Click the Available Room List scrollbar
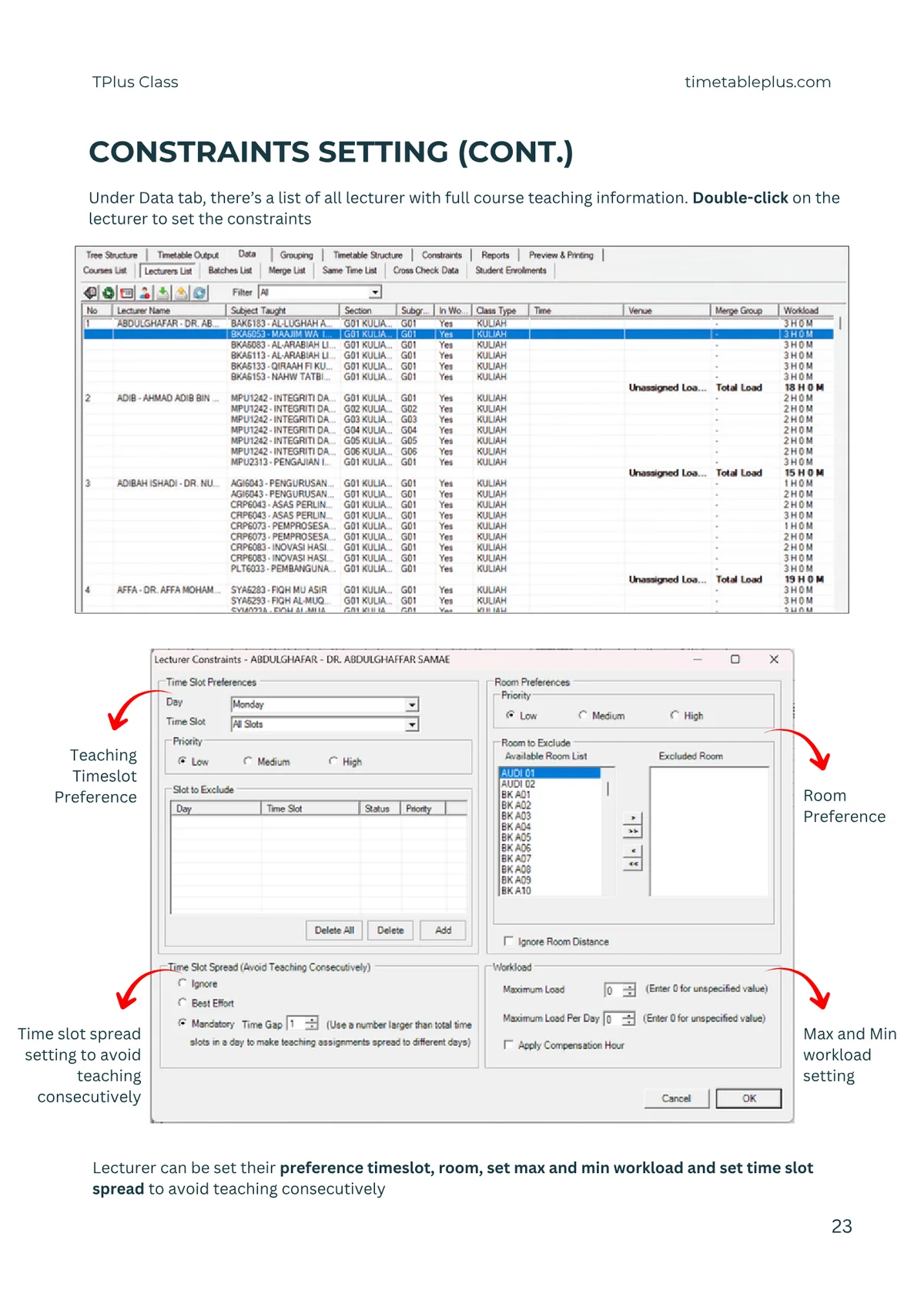This screenshot has width=924, height=1307. (x=608, y=832)
